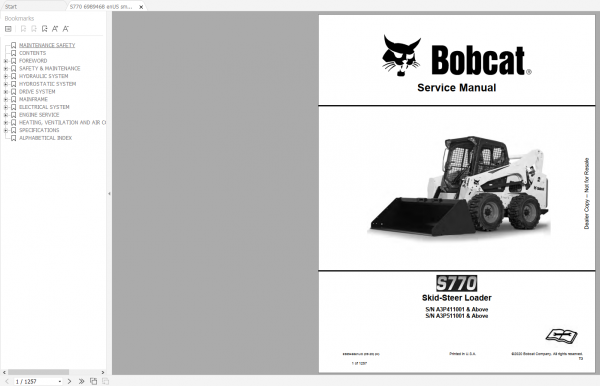Open the MAINFRAME bookmark
600x386 pixels.
(x=33, y=99)
